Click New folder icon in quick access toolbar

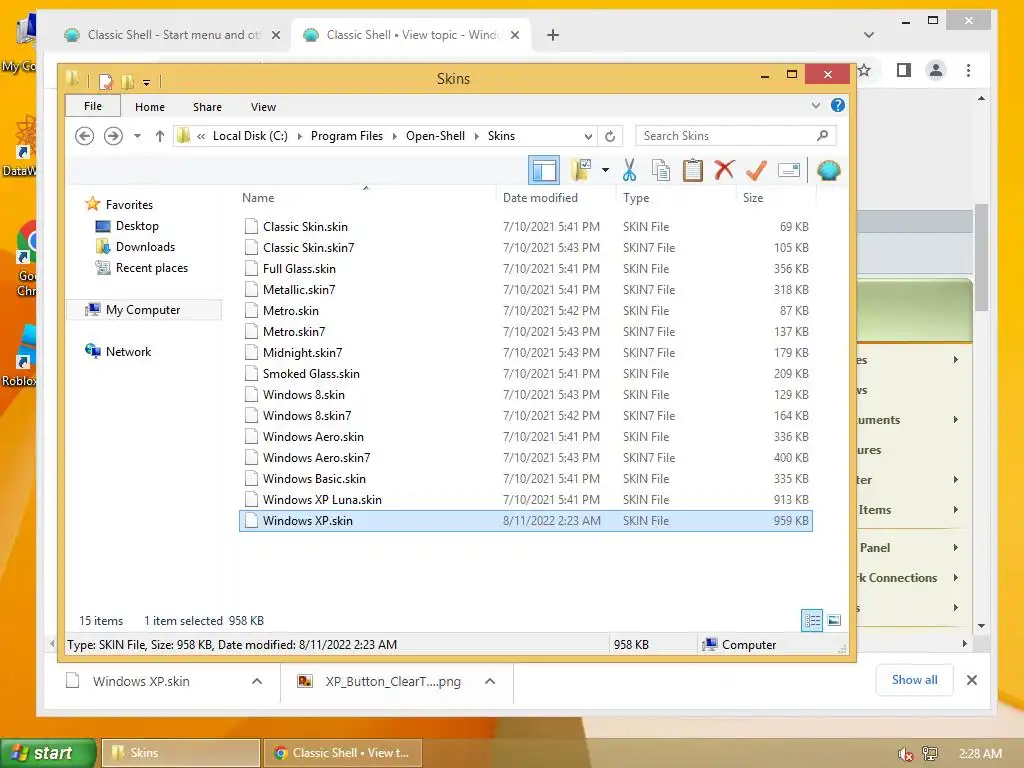pos(127,82)
